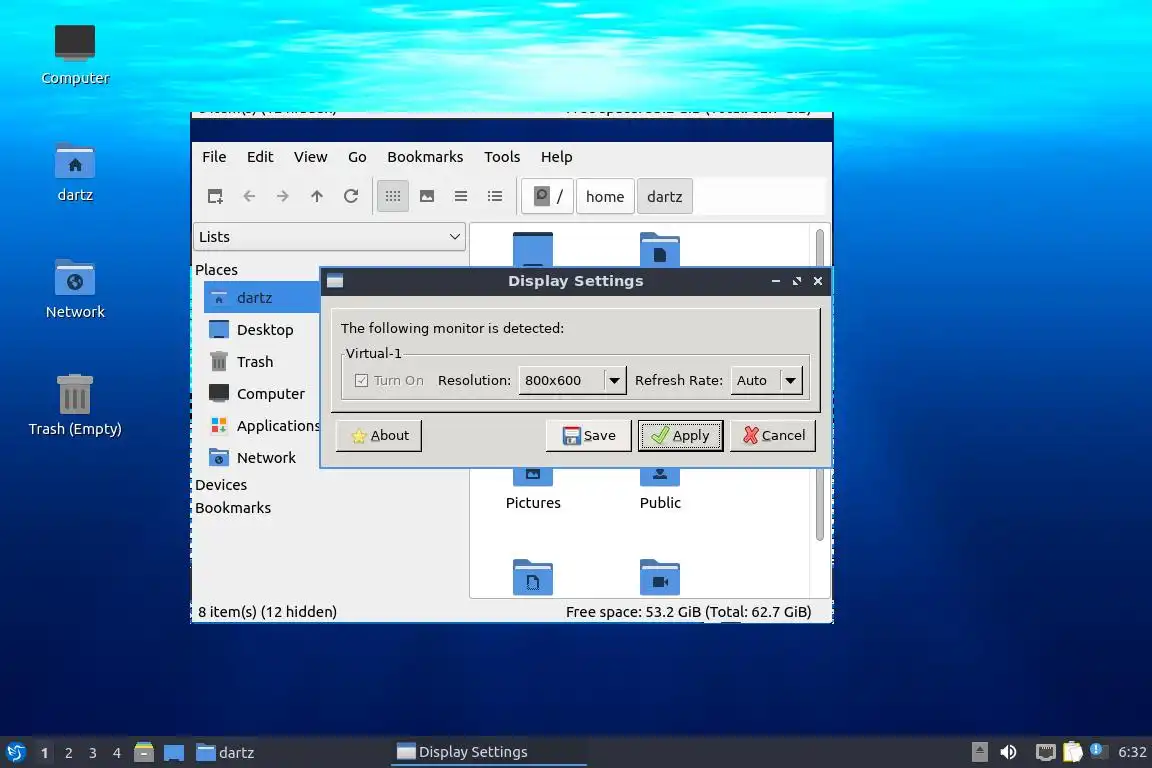Launch file manager from taskbar quick launch

click(144, 752)
